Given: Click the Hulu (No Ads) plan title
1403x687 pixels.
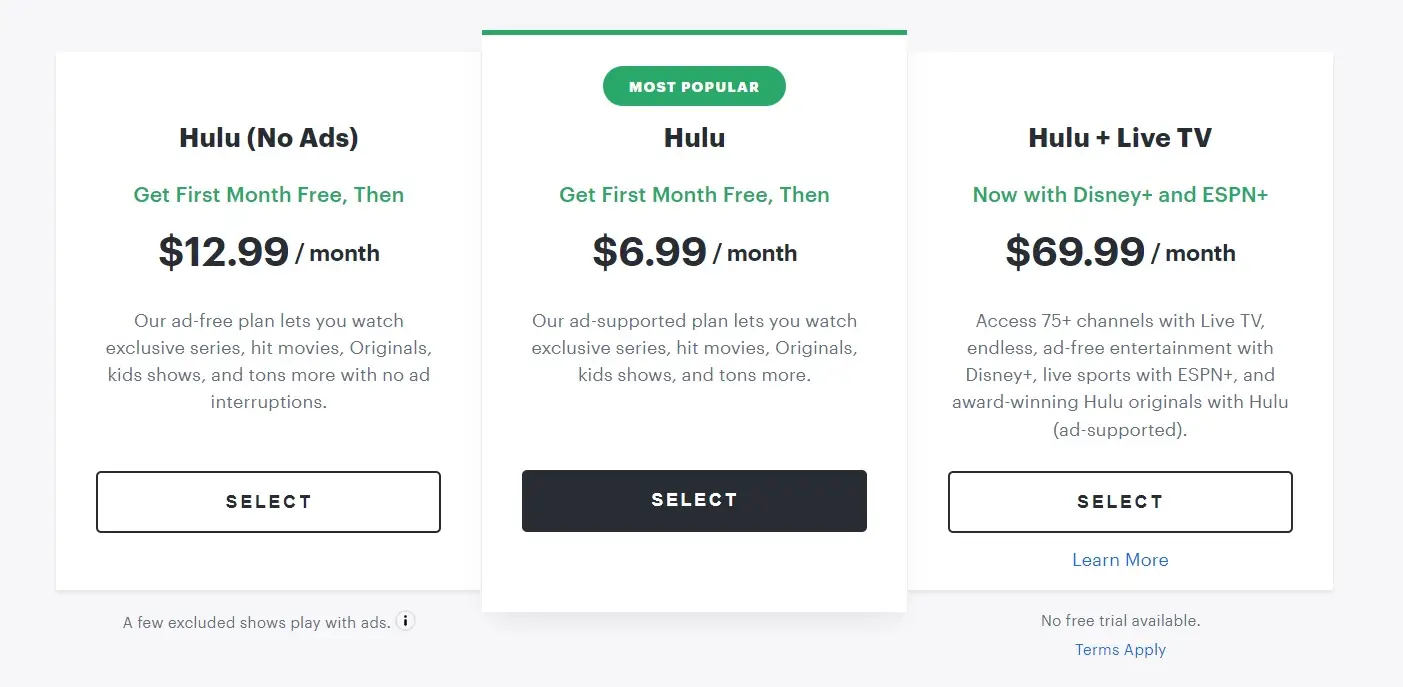Looking at the screenshot, I should pyautogui.click(x=268, y=137).
